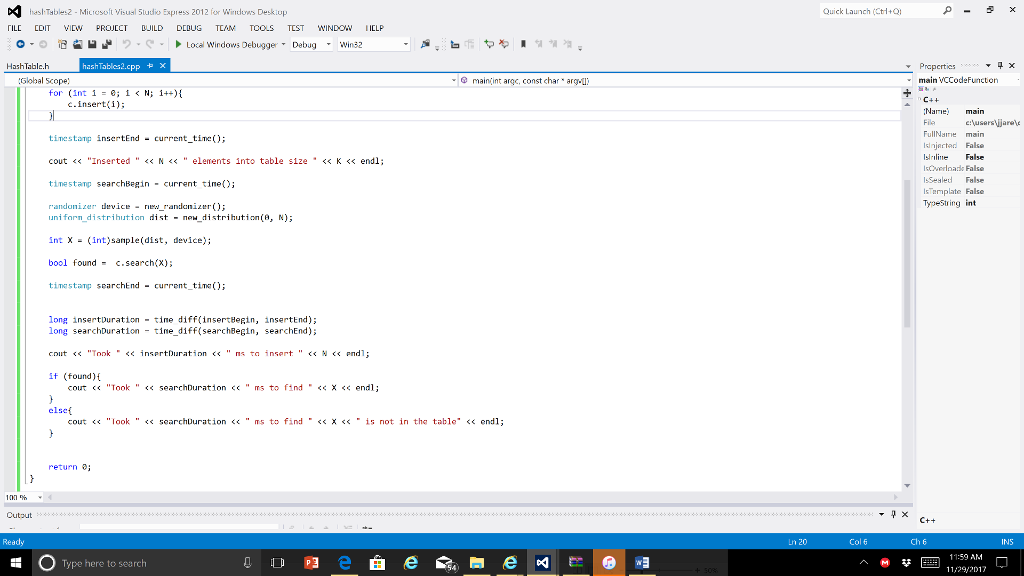Click the comment selected lines icon
The width and height of the screenshot is (1024, 576).
coord(488,44)
